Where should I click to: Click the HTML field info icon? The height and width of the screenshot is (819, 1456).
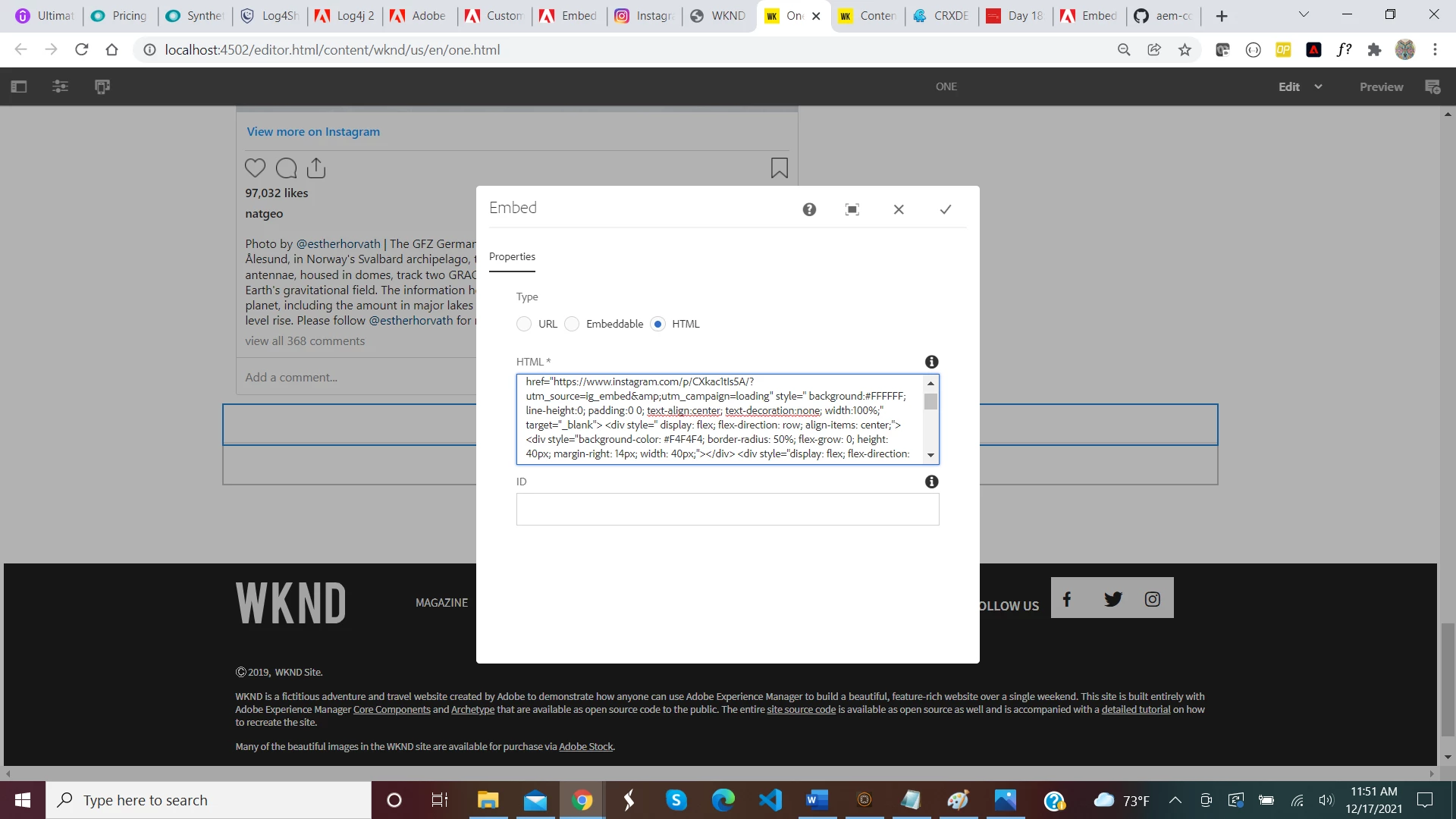click(x=931, y=362)
